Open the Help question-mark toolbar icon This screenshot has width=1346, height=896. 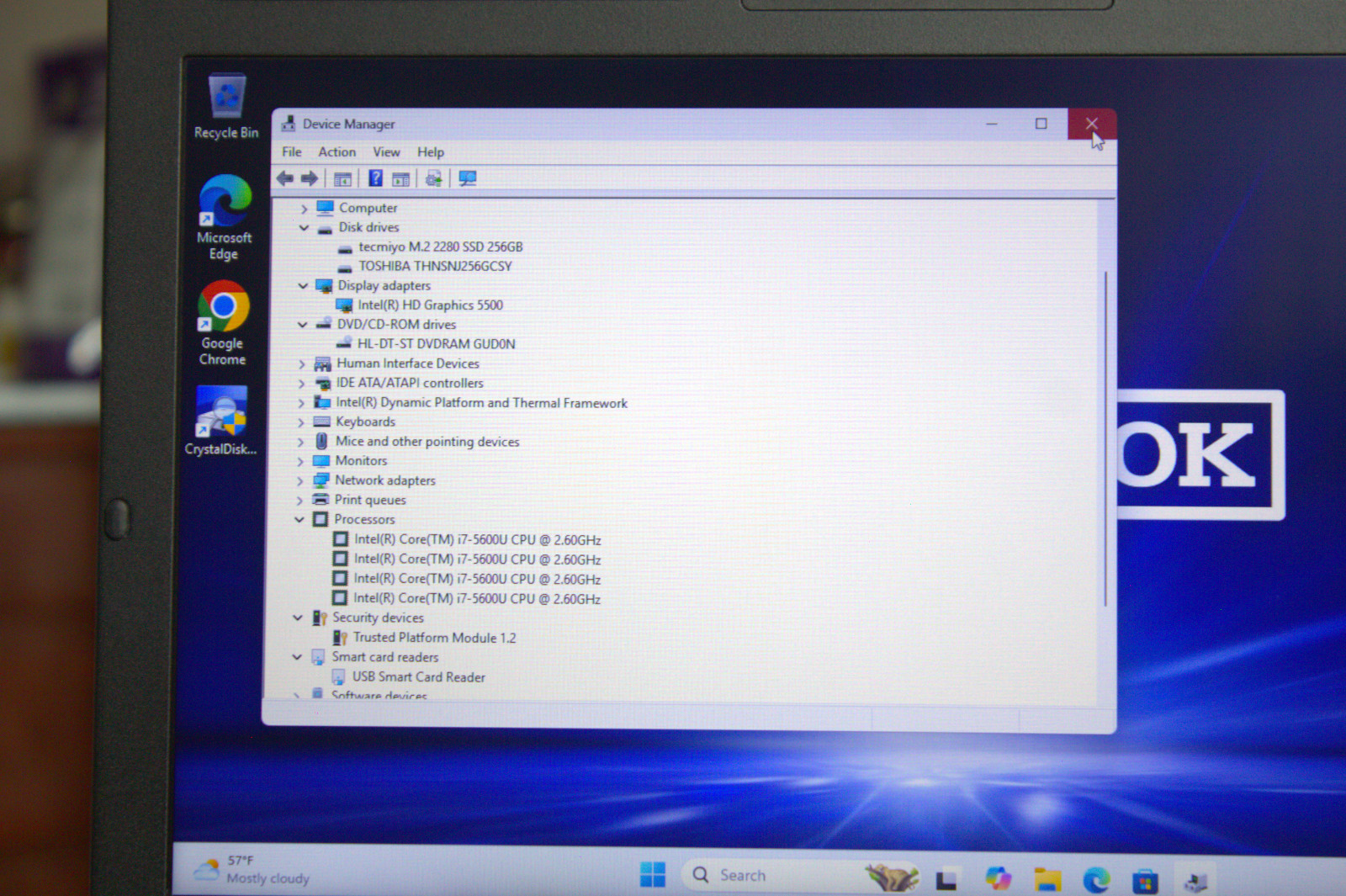[x=375, y=178]
